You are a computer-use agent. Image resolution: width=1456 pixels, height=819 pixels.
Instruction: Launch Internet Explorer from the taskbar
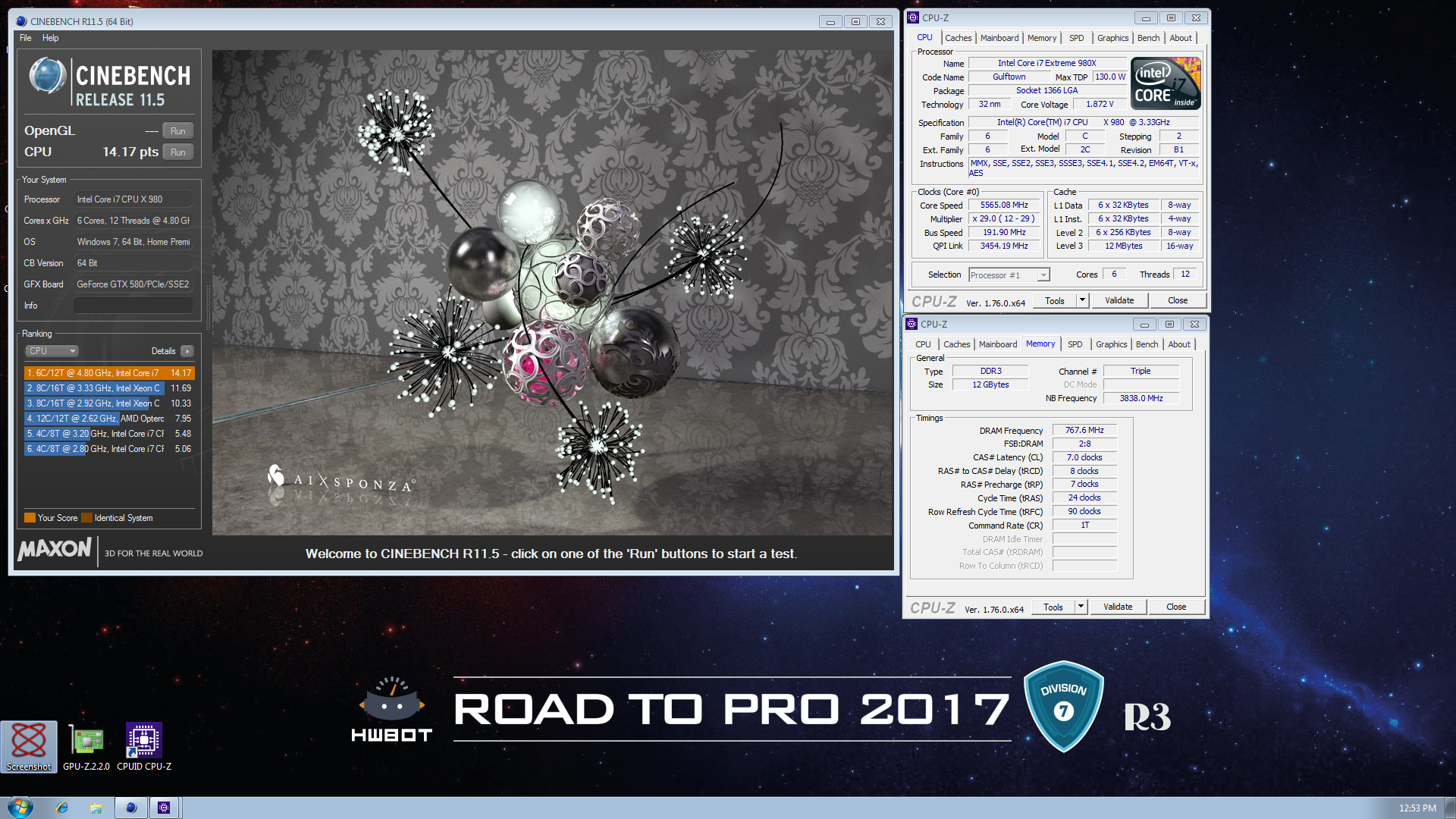62,808
